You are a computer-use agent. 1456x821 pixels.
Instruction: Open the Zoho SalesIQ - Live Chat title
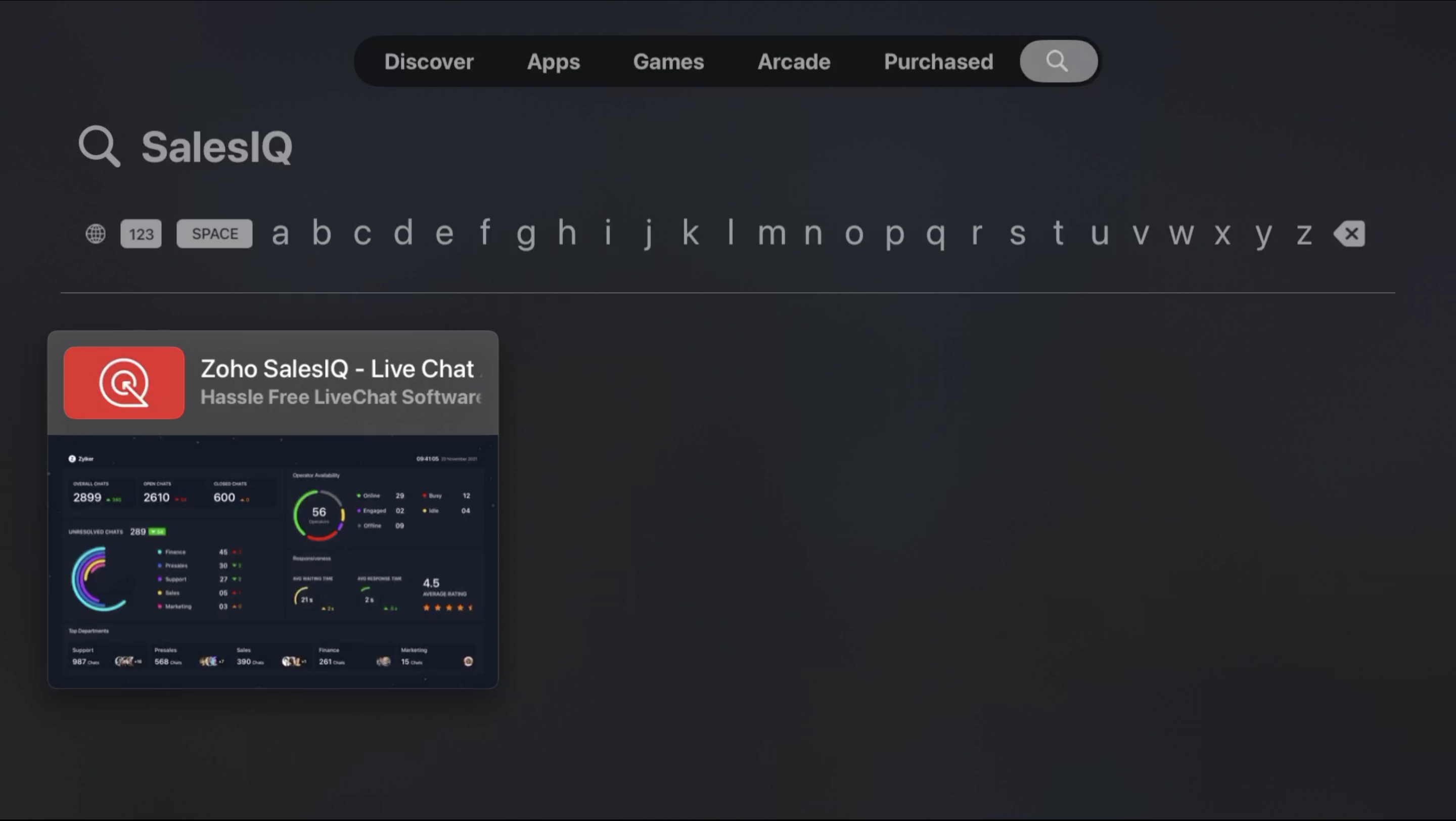click(337, 369)
